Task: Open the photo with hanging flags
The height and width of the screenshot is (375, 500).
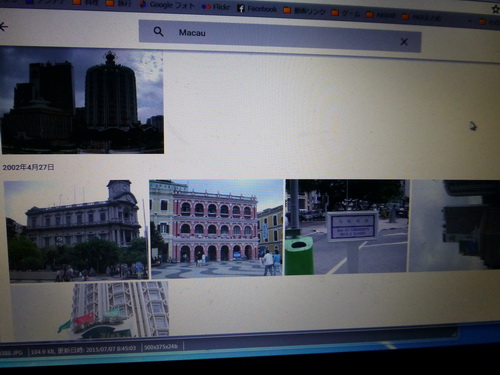Action: [90, 310]
